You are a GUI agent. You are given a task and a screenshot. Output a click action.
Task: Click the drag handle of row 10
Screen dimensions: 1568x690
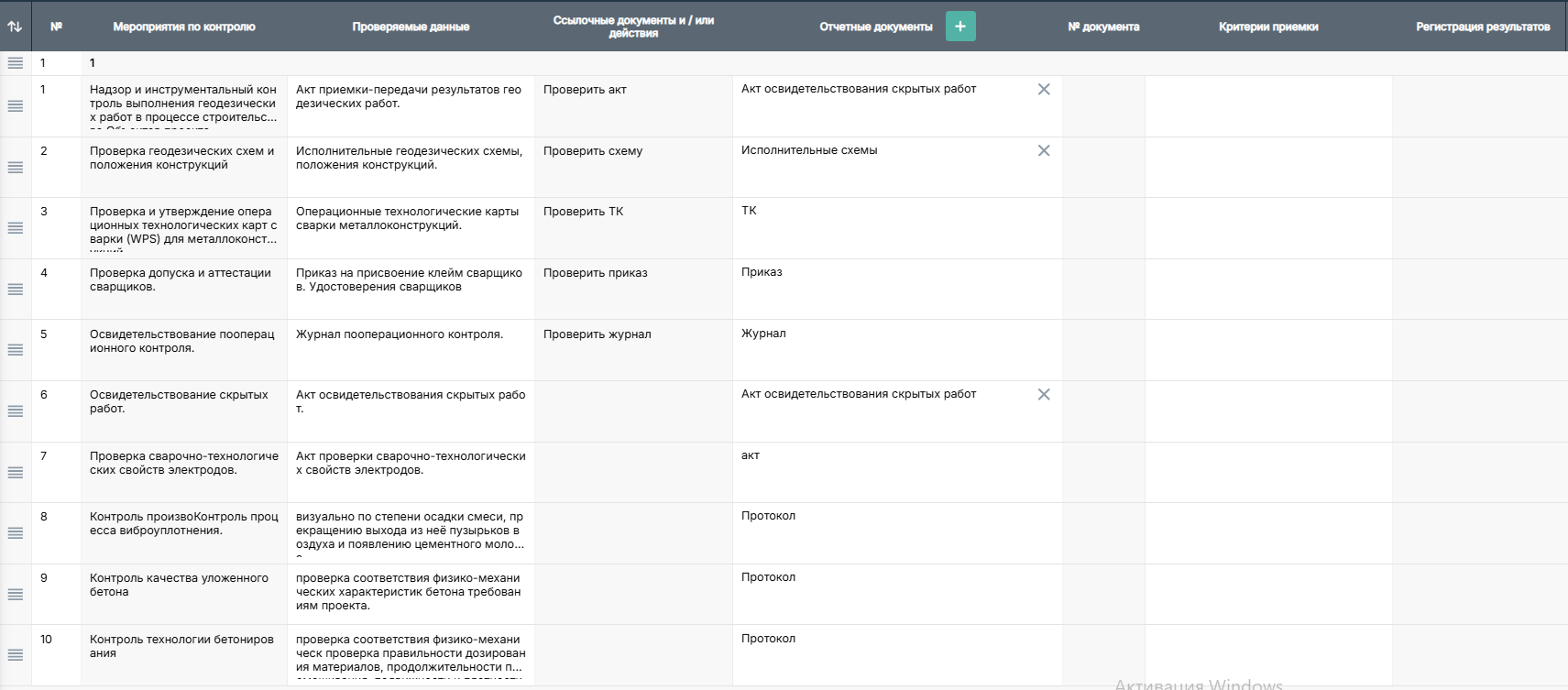pos(16,655)
